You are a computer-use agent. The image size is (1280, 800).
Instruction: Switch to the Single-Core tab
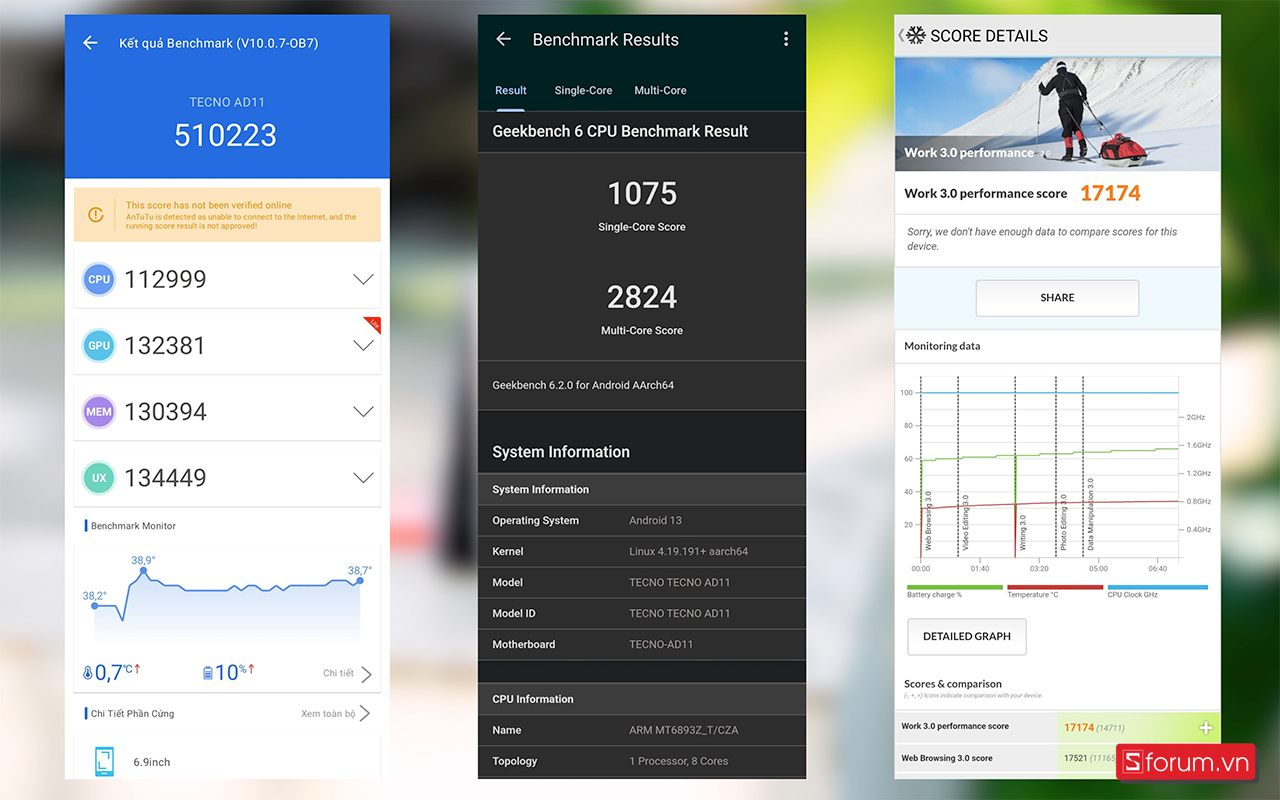(x=583, y=90)
